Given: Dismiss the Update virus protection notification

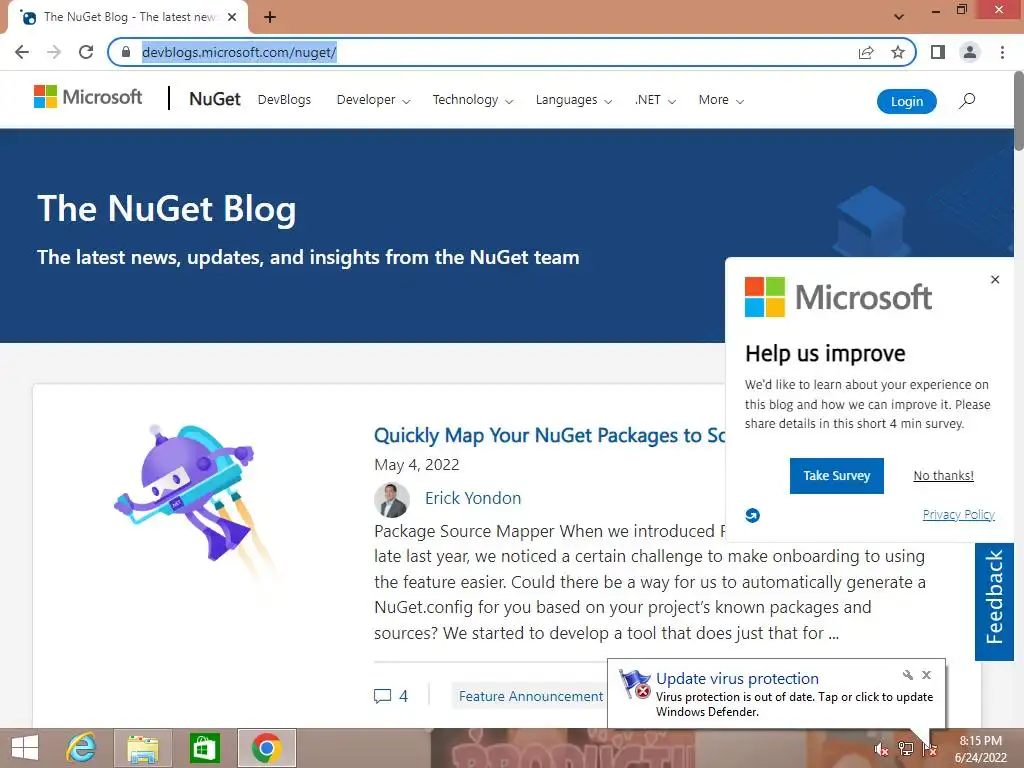Looking at the screenshot, I should (926, 675).
